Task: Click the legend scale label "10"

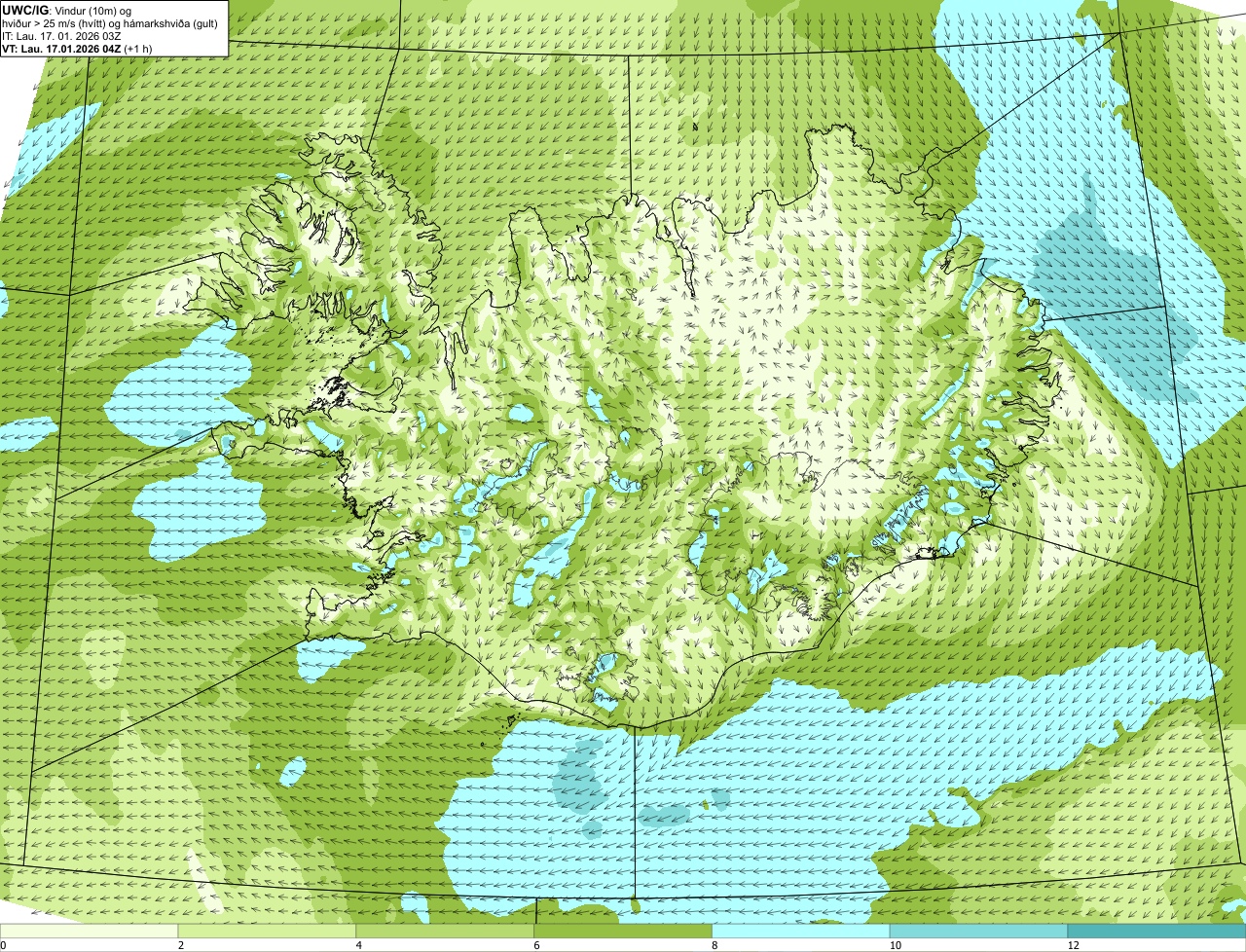Action: pos(894,945)
